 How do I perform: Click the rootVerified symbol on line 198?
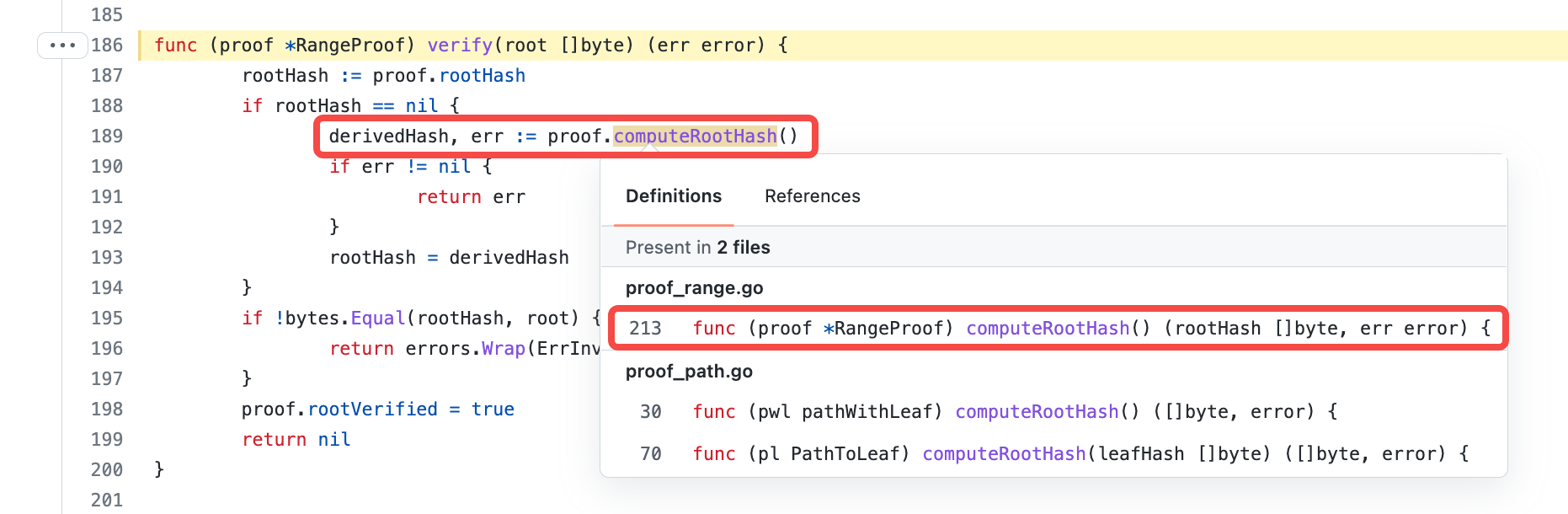coord(372,410)
